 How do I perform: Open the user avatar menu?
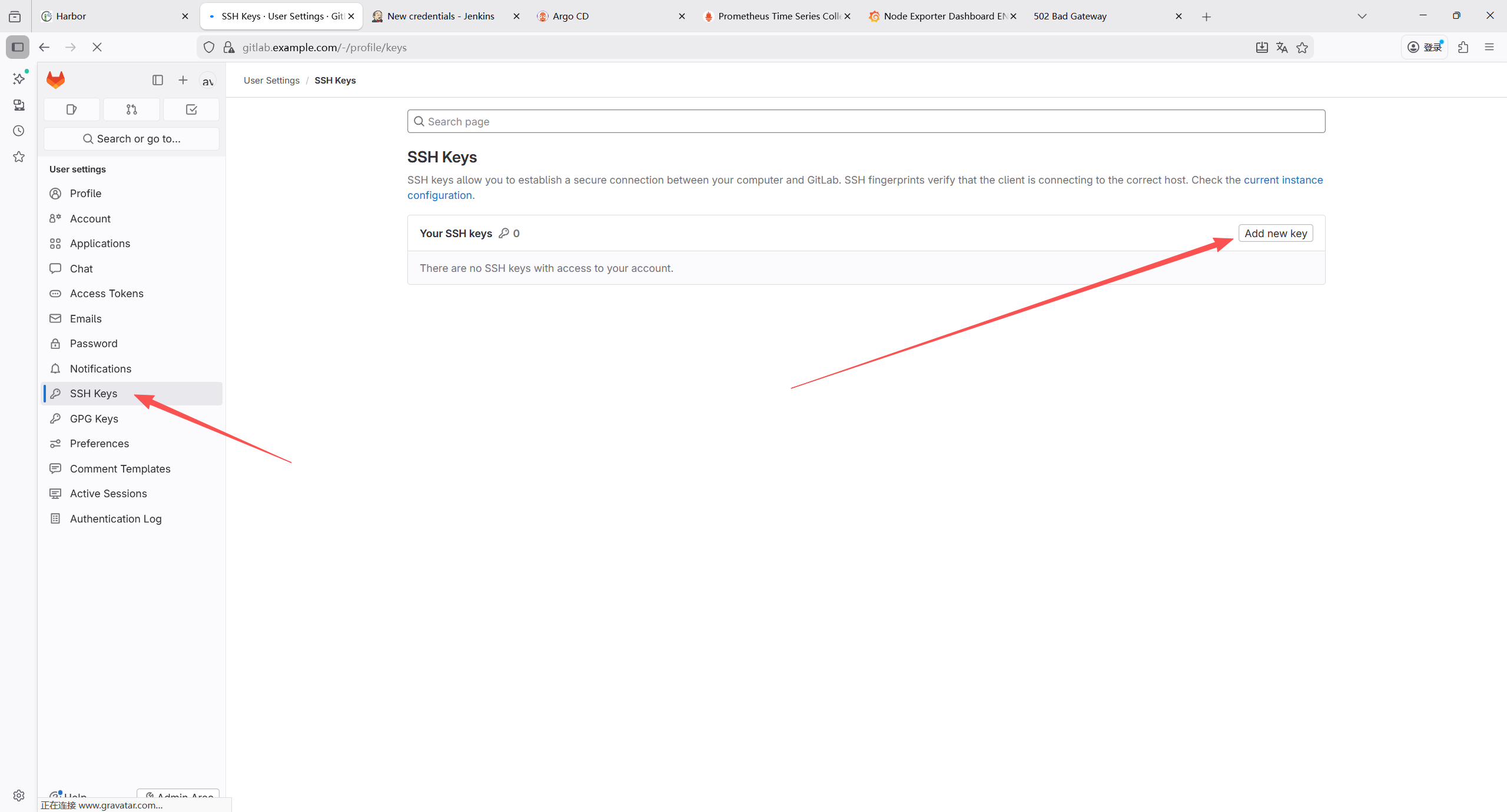click(x=208, y=81)
